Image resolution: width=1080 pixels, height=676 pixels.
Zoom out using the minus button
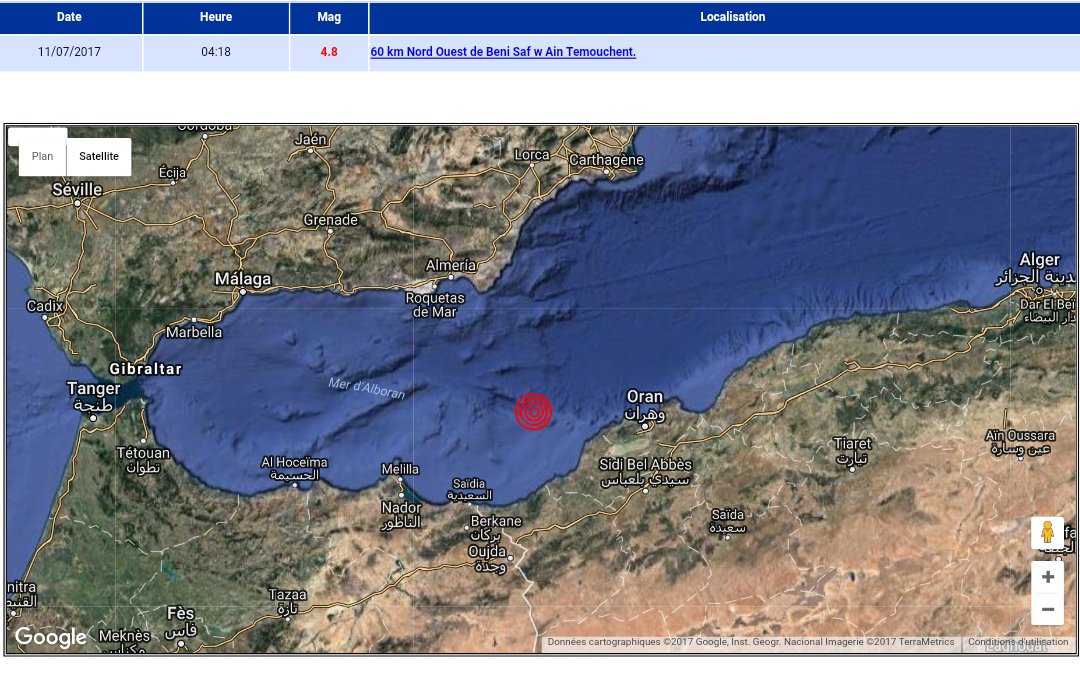point(1047,609)
